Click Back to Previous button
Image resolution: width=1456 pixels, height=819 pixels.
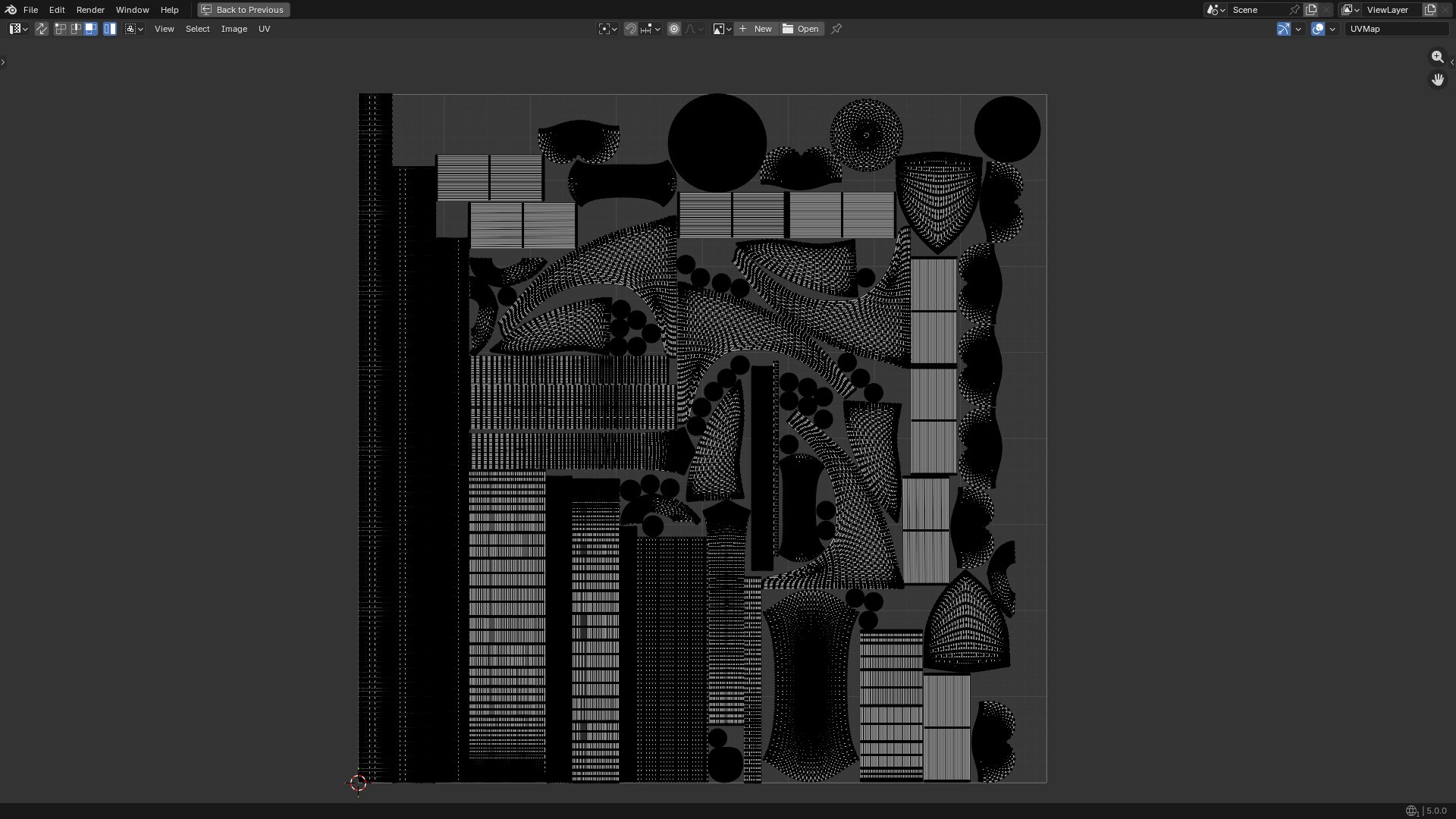point(243,10)
